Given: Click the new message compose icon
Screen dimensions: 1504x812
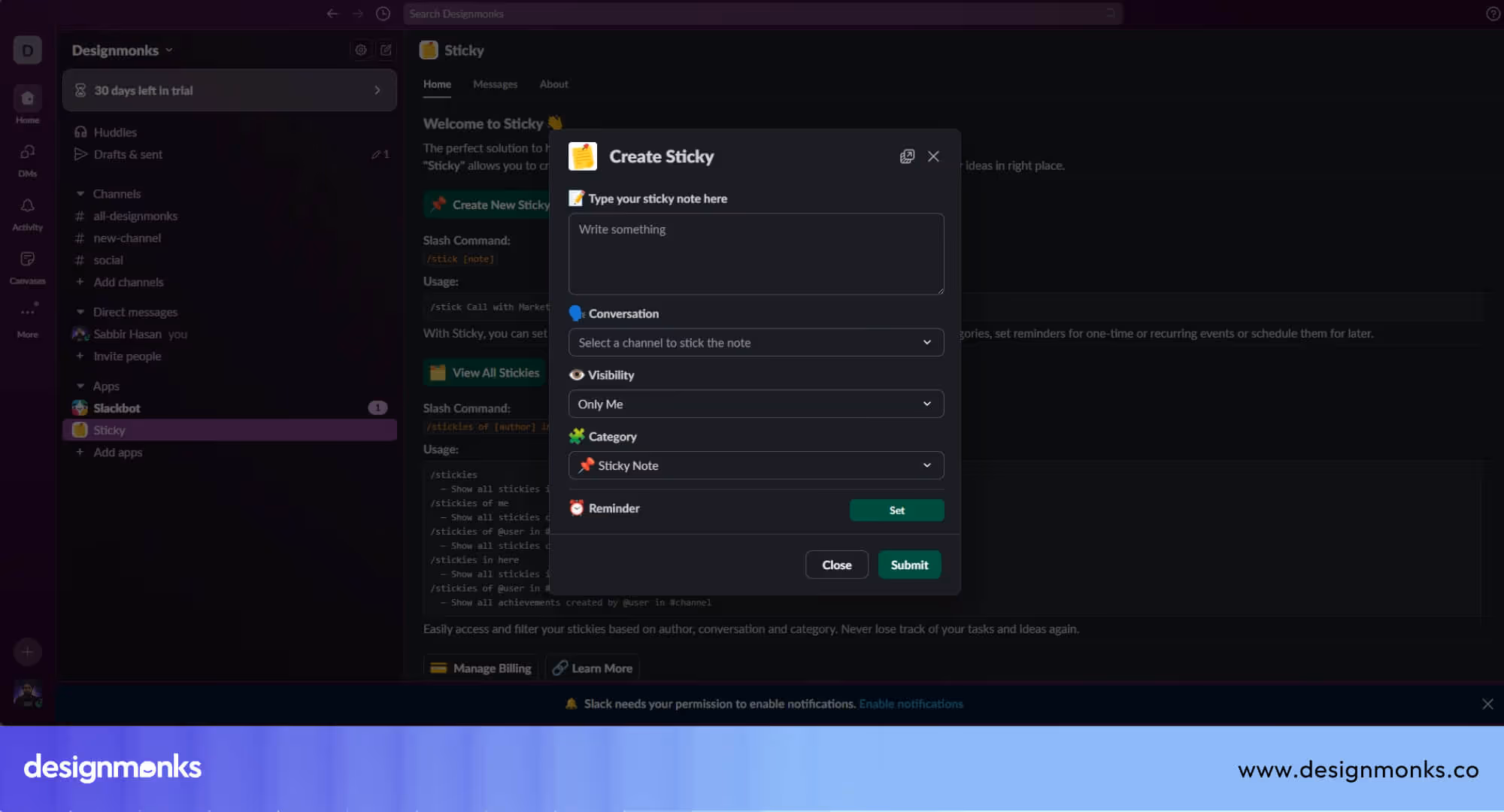Looking at the screenshot, I should coord(386,50).
